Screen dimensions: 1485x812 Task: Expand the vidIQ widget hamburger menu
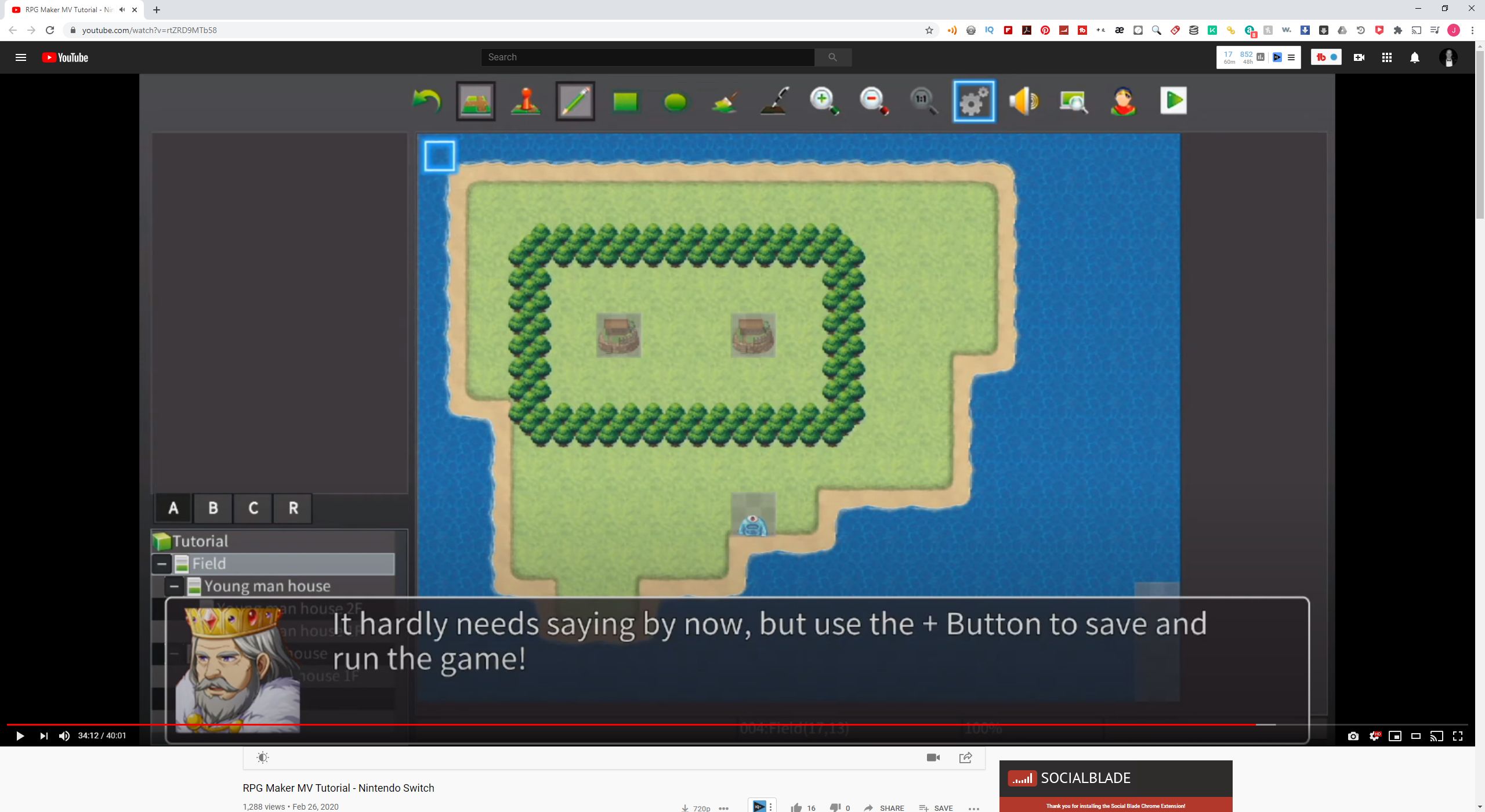1291,57
